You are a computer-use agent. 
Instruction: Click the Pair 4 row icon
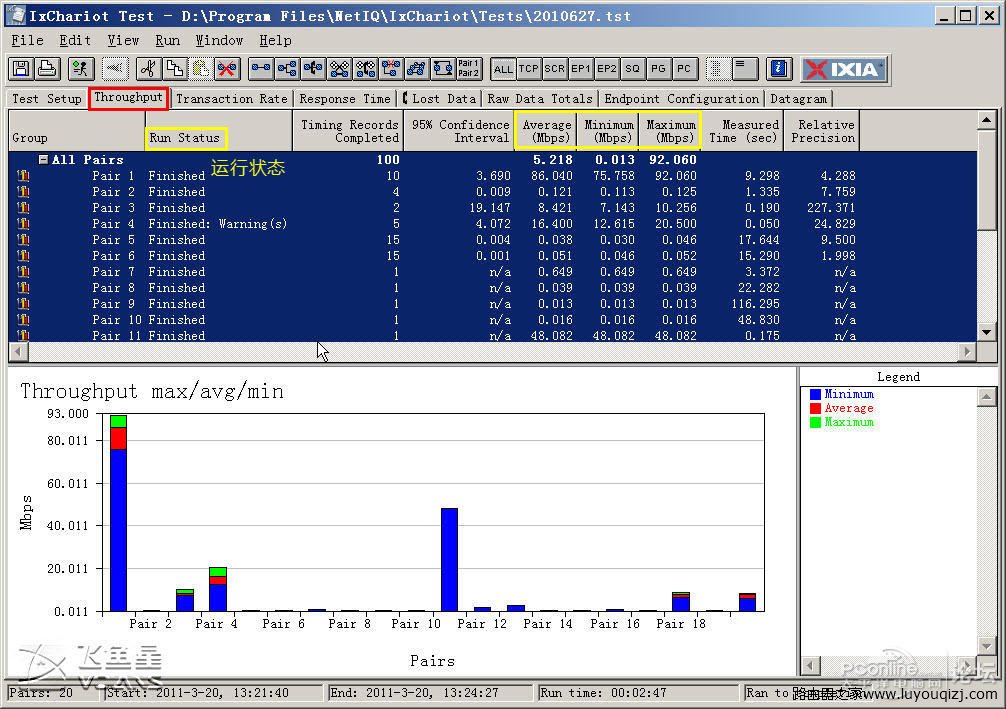24,224
